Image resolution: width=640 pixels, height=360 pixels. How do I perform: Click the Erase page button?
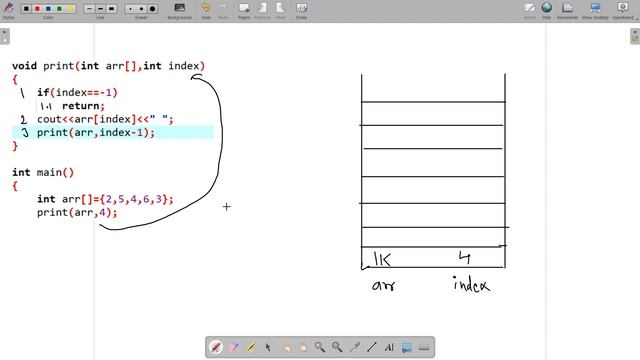pyautogui.click(x=301, y=10)
